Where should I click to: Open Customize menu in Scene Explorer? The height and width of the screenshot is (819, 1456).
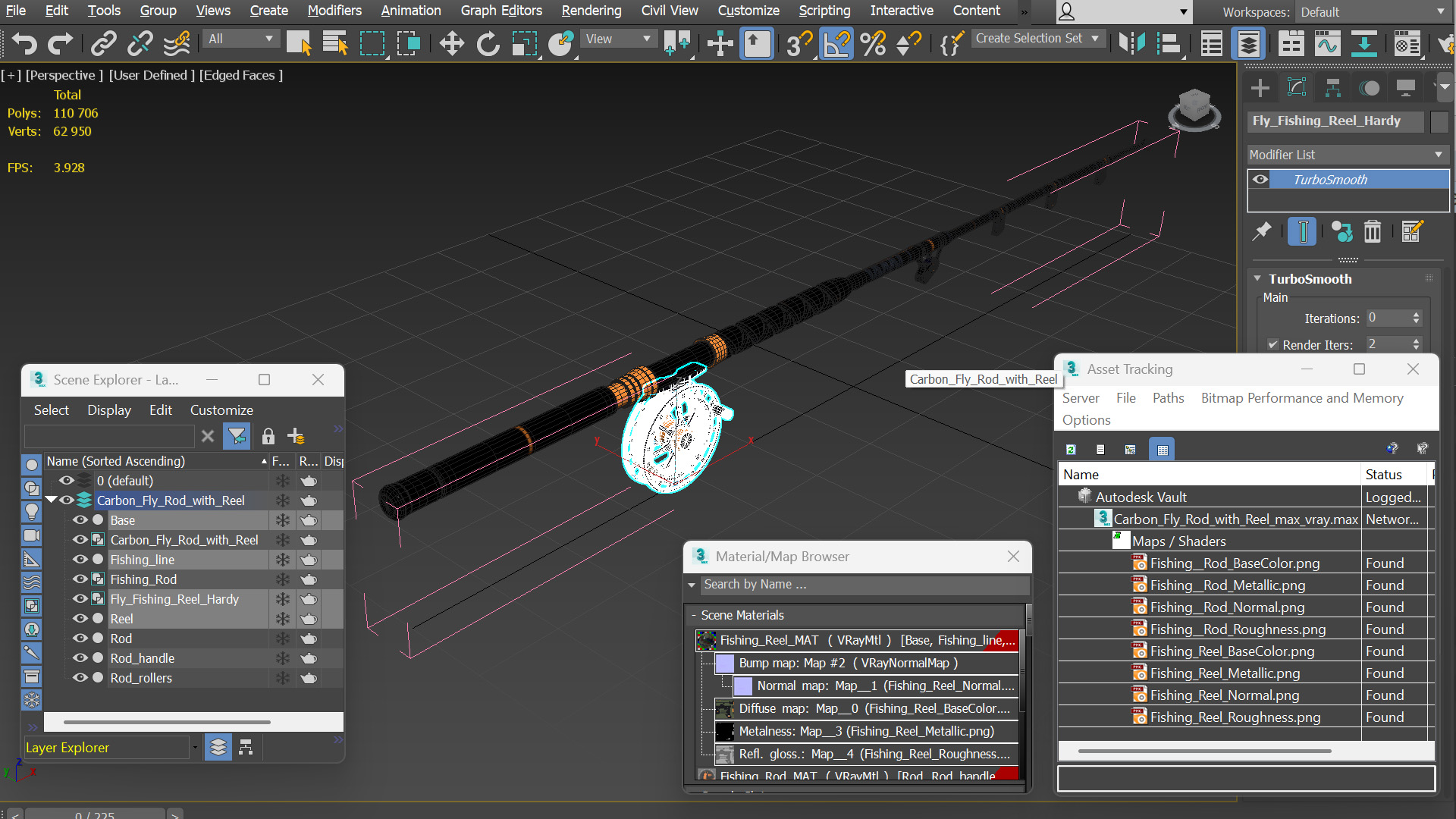[x=221, y=410]
